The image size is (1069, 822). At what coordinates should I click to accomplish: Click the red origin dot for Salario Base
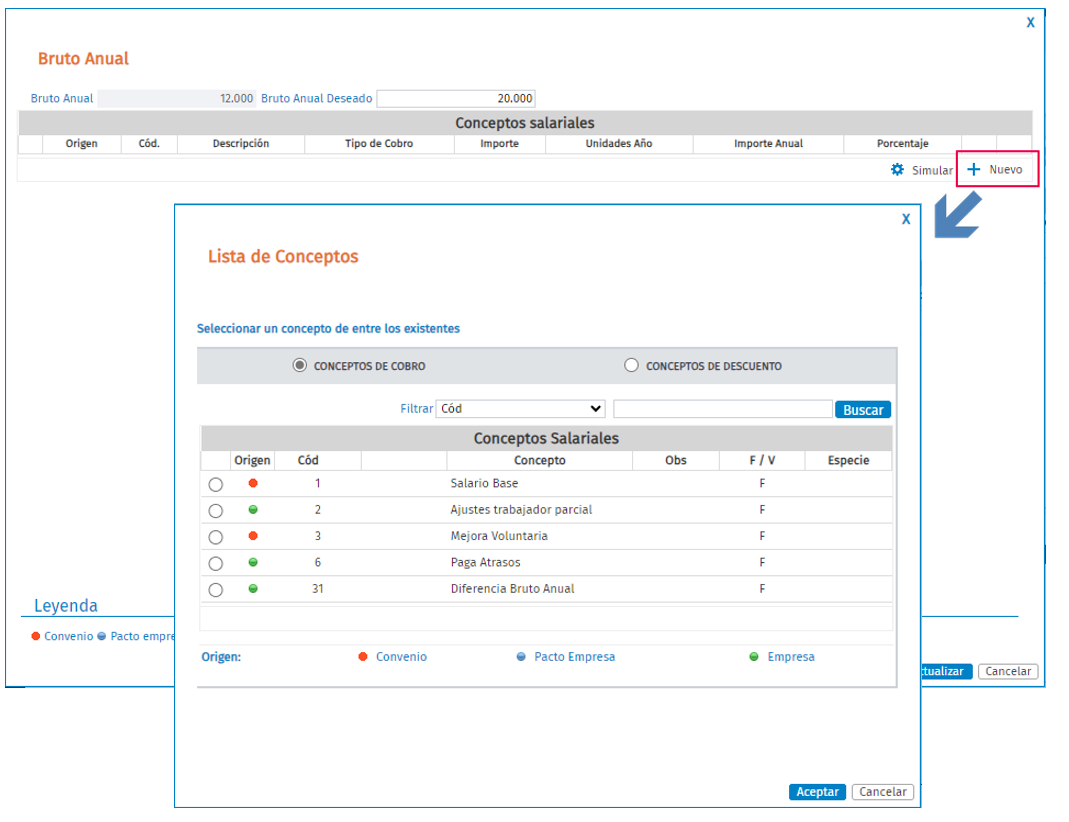point(253,483)
